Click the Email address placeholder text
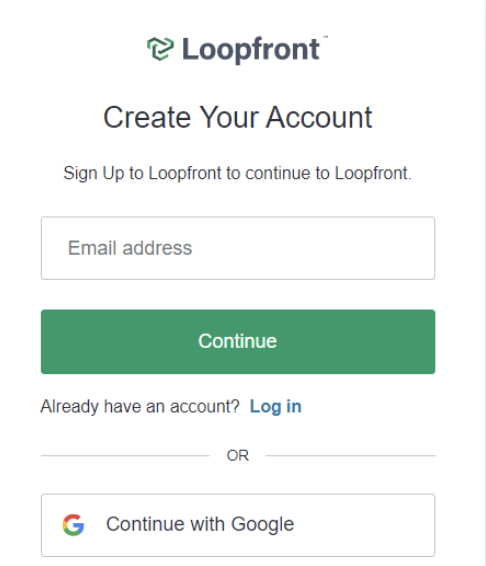Viewport: 486px width, 566px height. [x=130, y=248]
